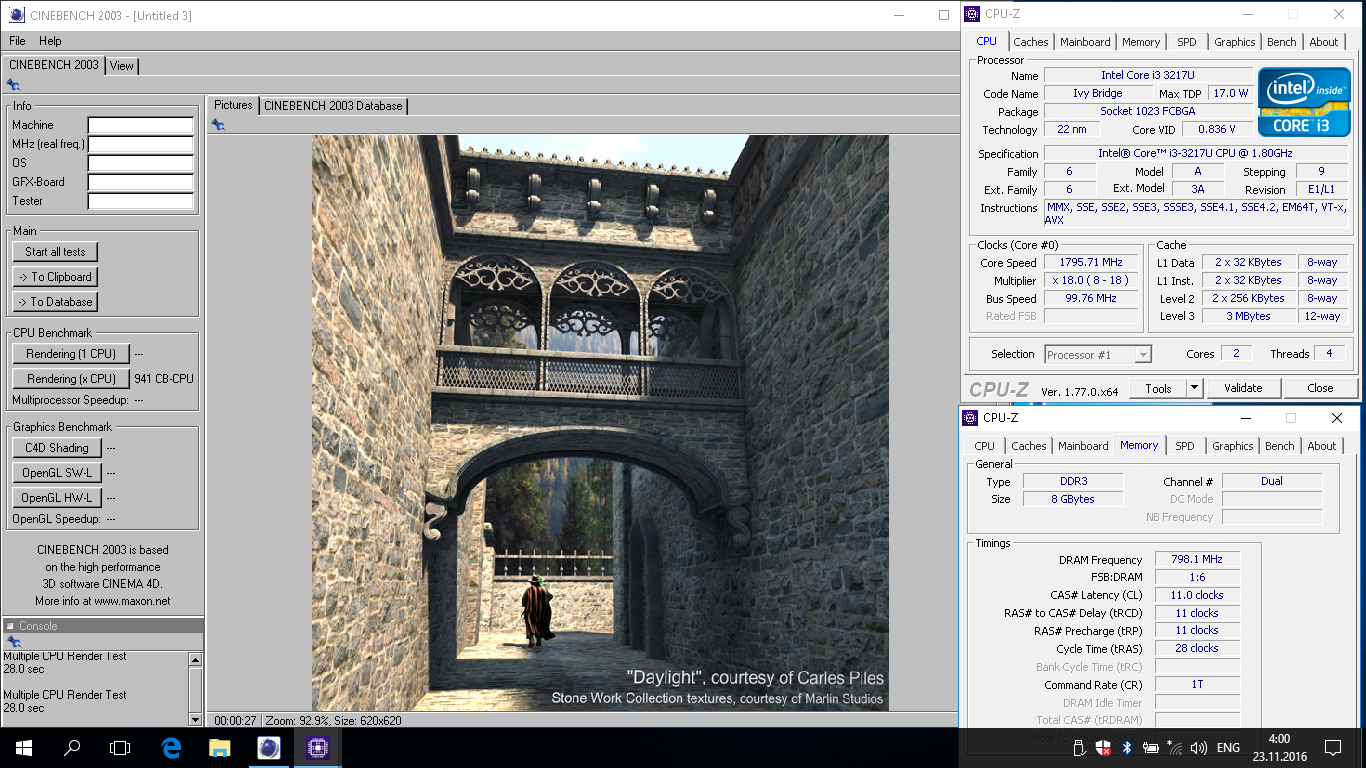
Task: Select the Pictures tab
Action: pos(233,105)
